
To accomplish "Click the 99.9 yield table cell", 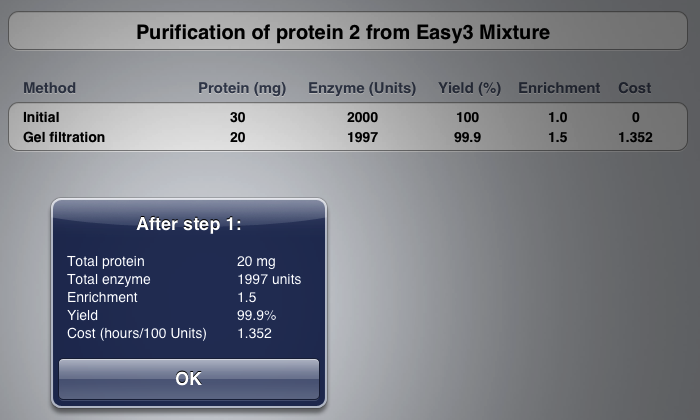I will [x=467, y=137].
